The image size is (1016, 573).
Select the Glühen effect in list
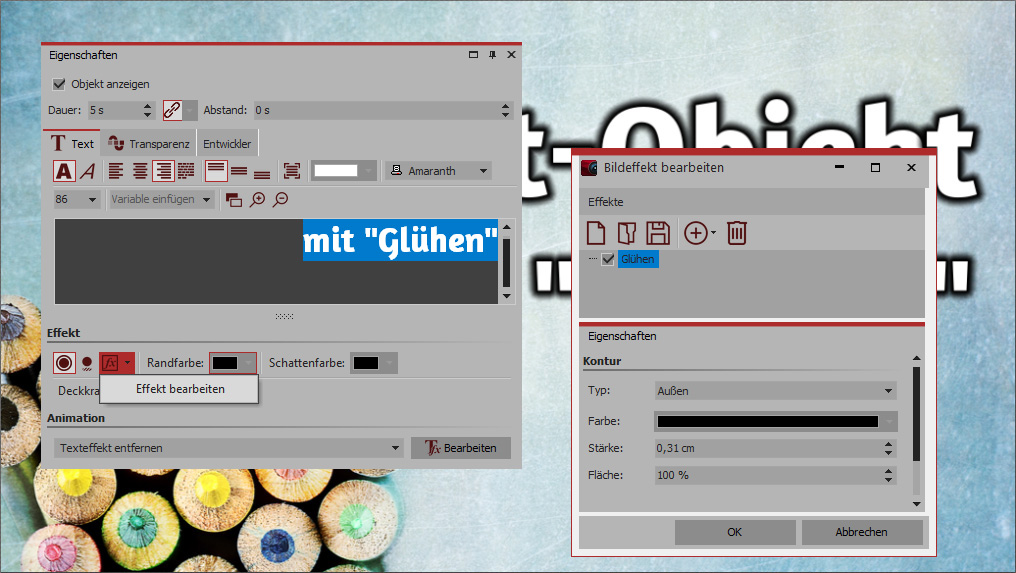(638, 259)
